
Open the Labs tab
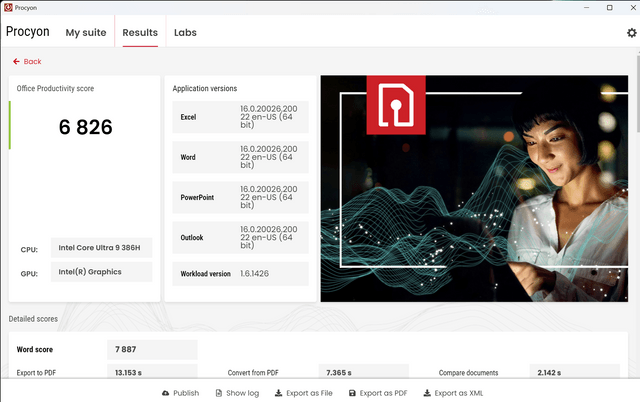tap(185, 32)
